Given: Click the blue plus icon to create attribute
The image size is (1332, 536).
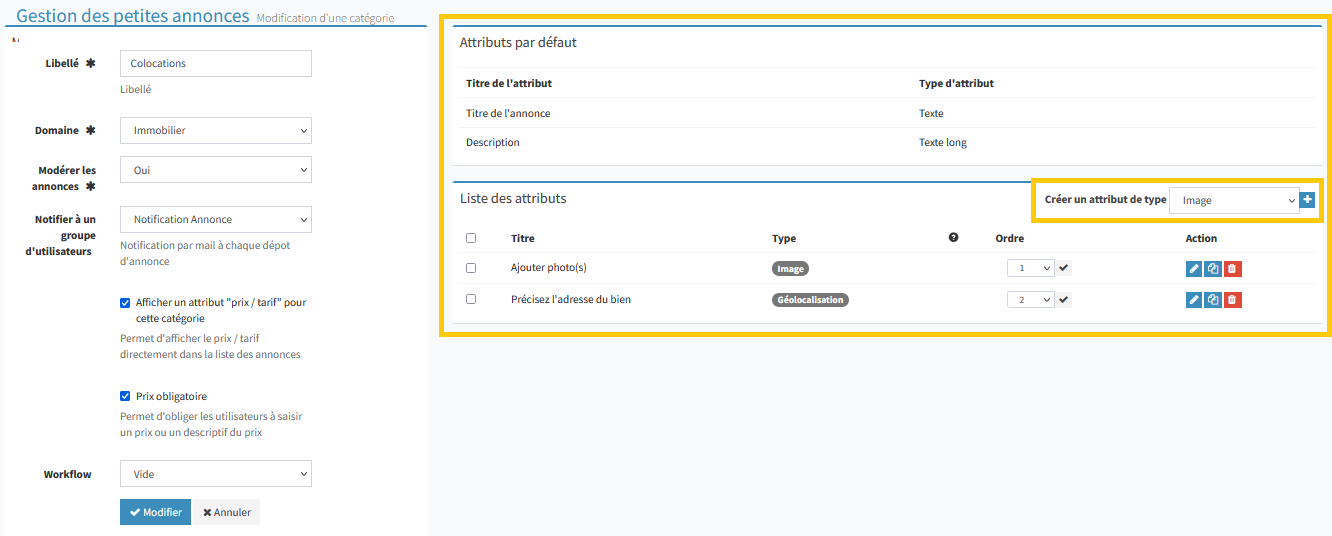Looking at the screenshot, I should click(x=1307, y=200).
